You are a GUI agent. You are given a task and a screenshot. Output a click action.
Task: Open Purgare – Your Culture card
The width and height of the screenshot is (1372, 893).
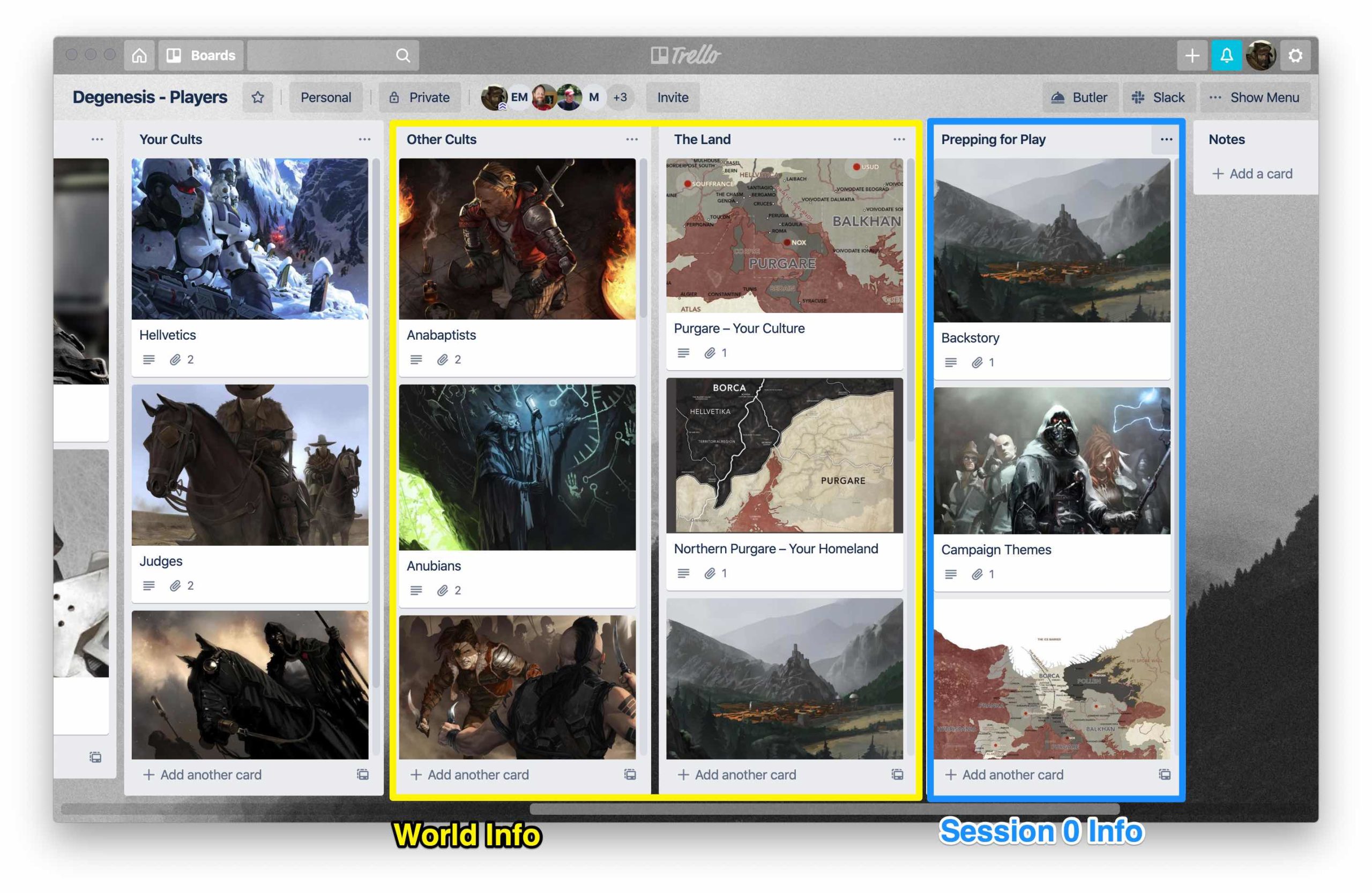click(x=785, y=264)
